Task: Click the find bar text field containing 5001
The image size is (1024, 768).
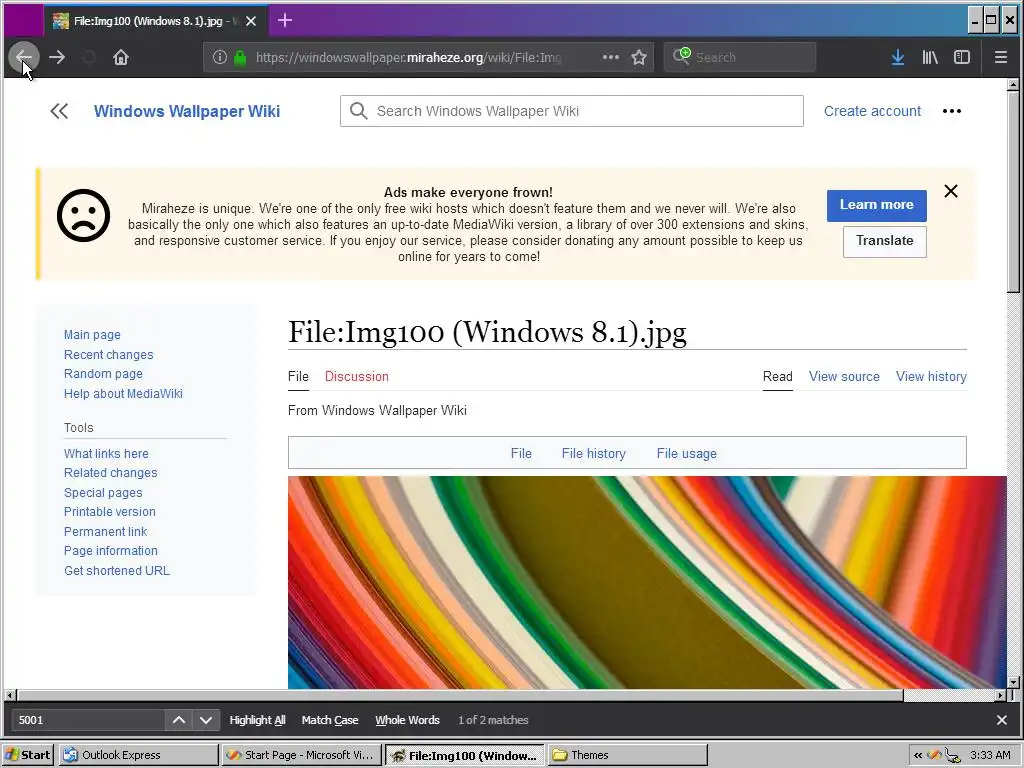Action: coord(88,720)
